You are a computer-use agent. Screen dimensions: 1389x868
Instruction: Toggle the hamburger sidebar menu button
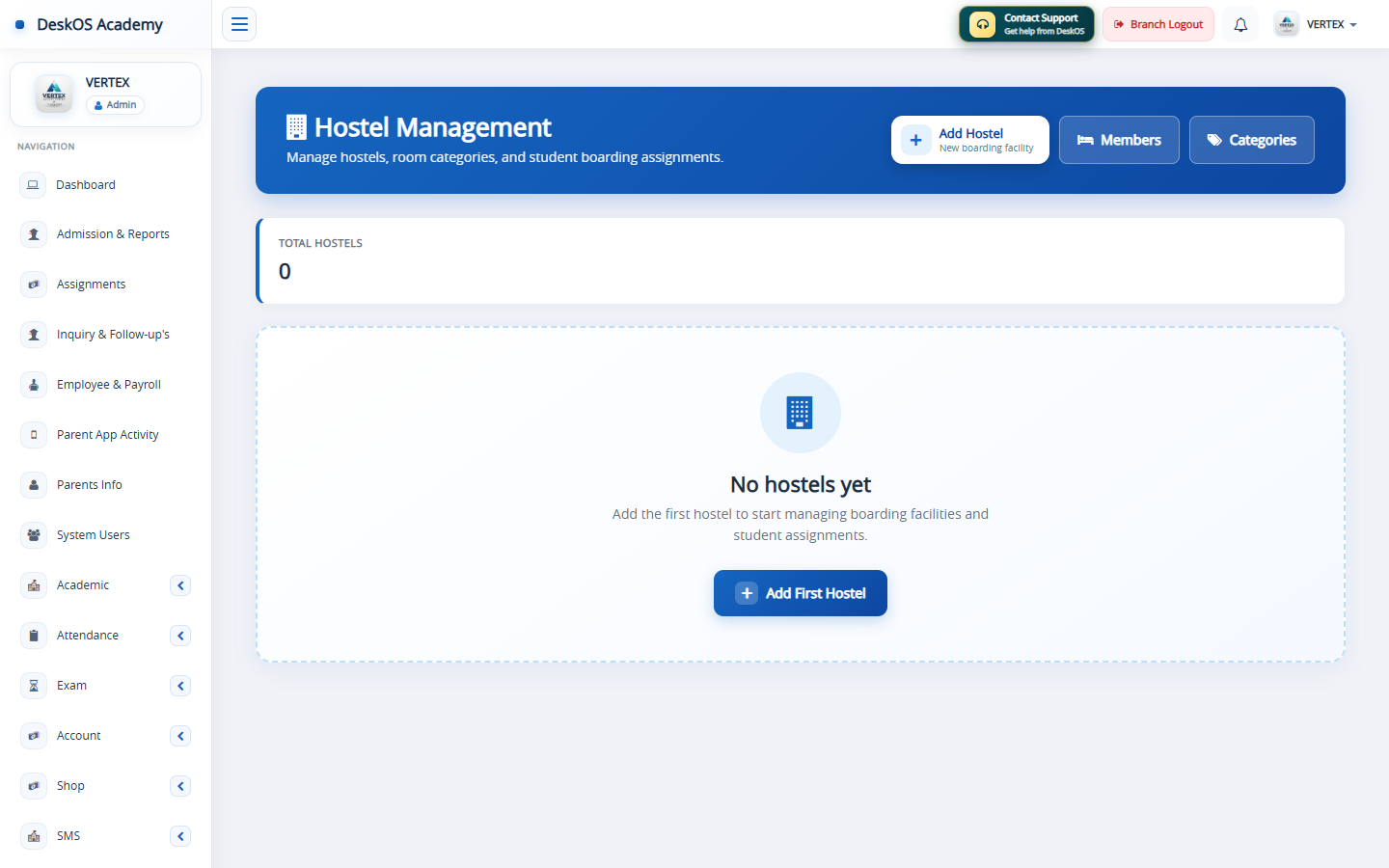point(239,24)
